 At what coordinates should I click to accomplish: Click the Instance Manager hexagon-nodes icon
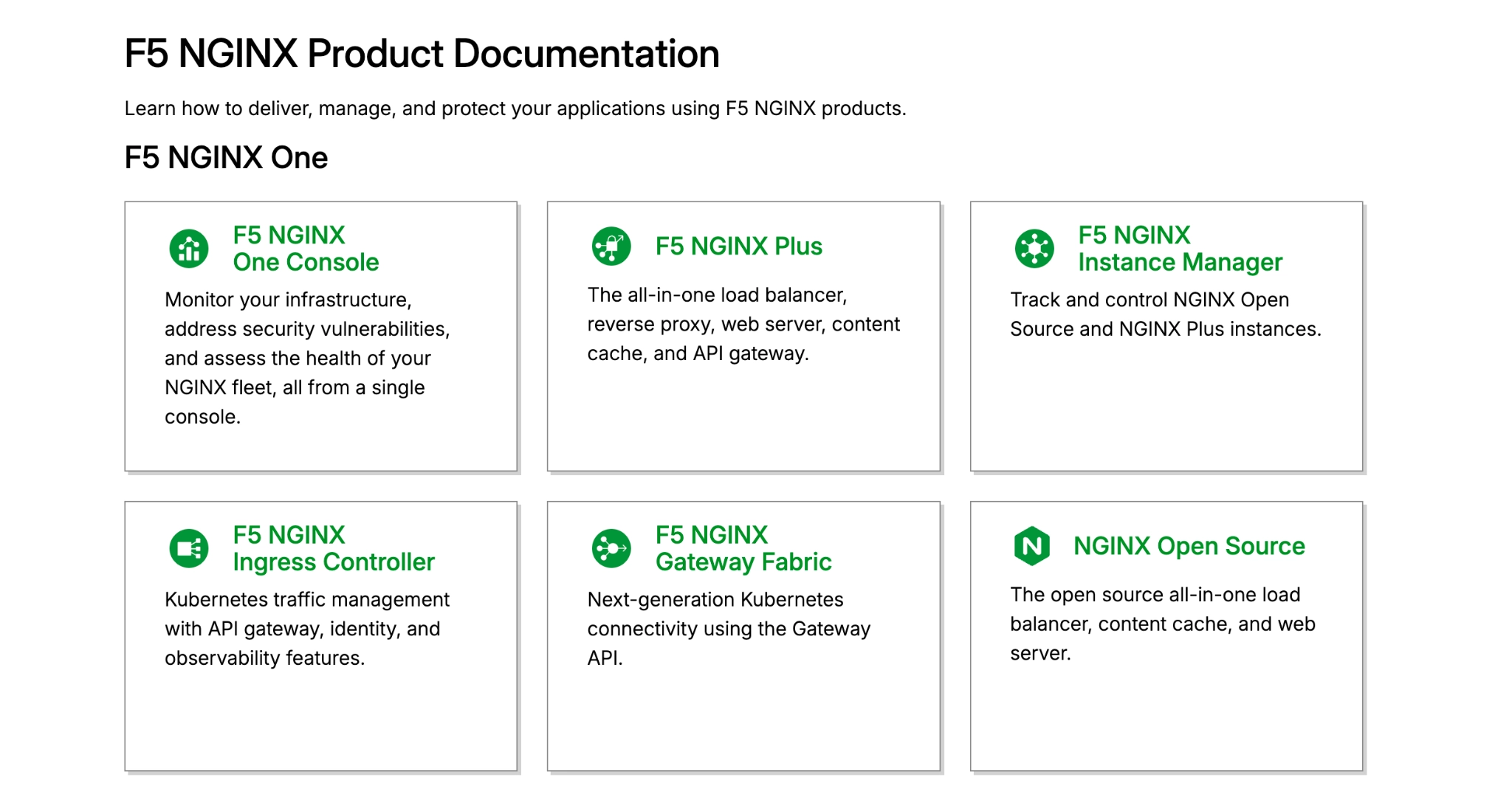coord(1034,249)
